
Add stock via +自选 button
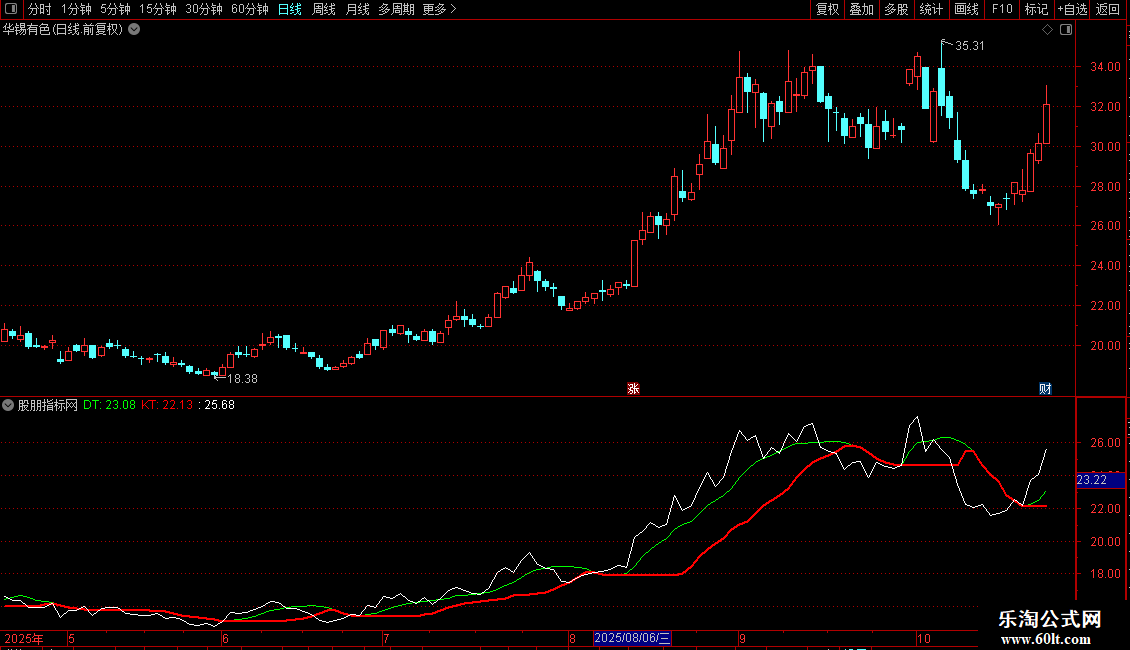click(x=1072, y=9)
